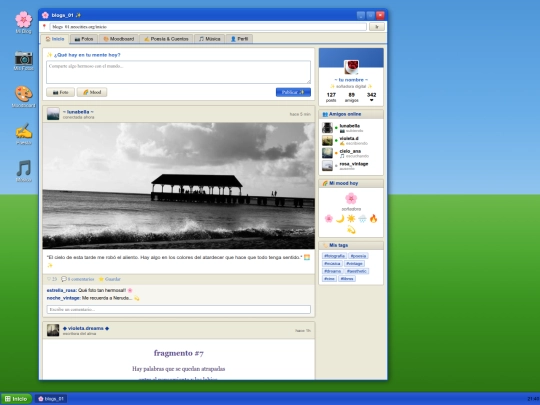This screenshot has width=540, height=405.
Task: Open the #libros tag
Action: (x=347, y=279)
